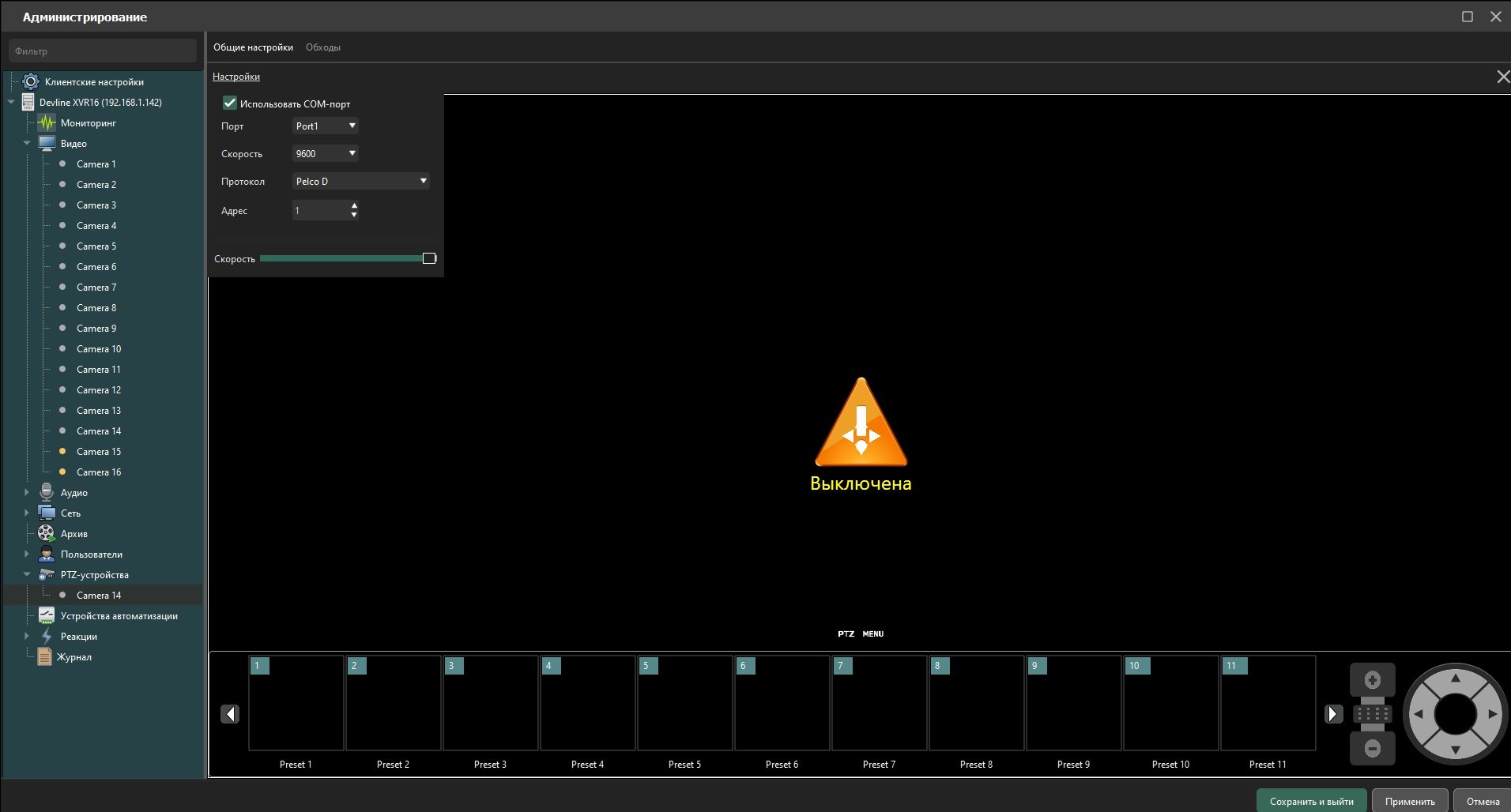Viewport: 1511px width, 812px height.
Task: Click Сохранить и выйти button
Action: 1310,801
